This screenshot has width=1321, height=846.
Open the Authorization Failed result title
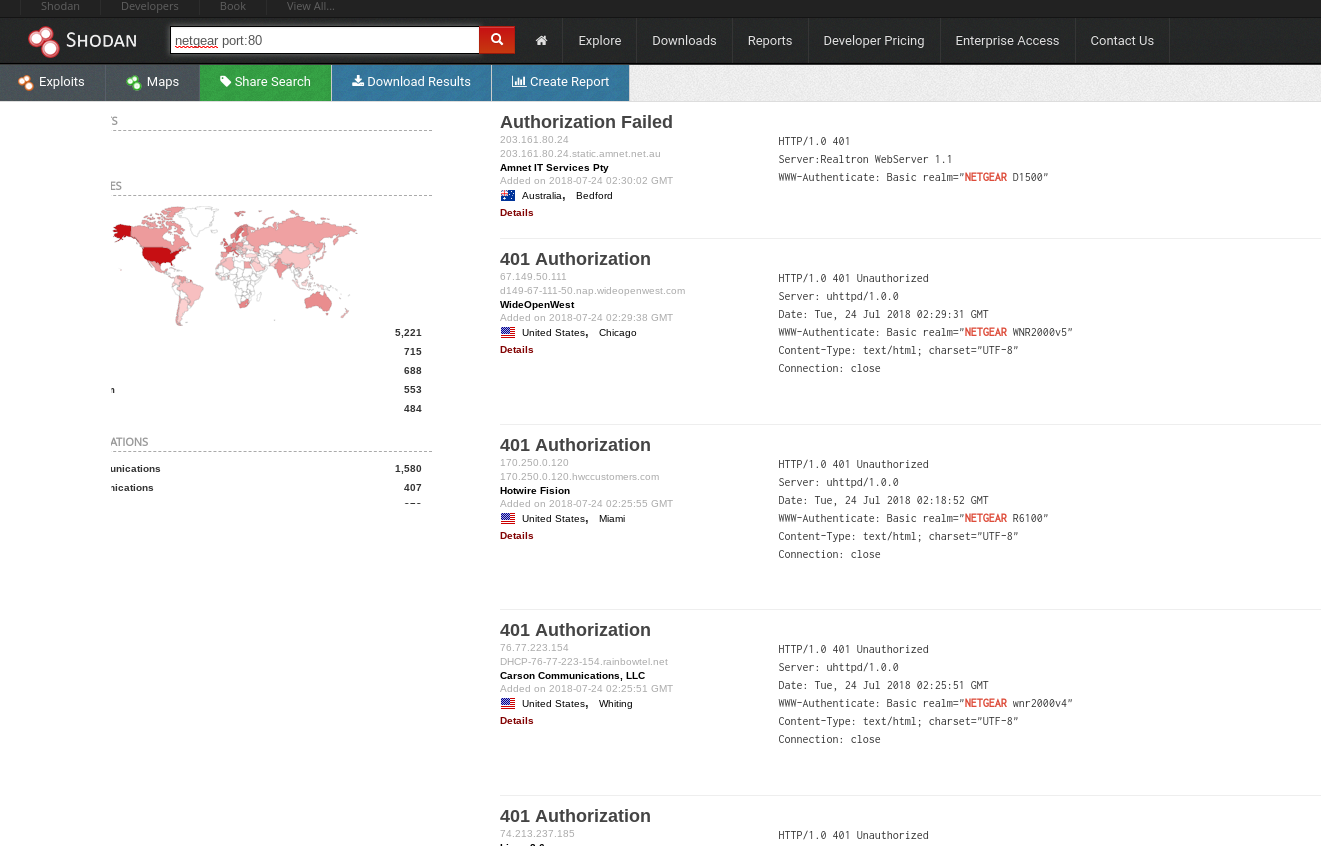[586, 122]
